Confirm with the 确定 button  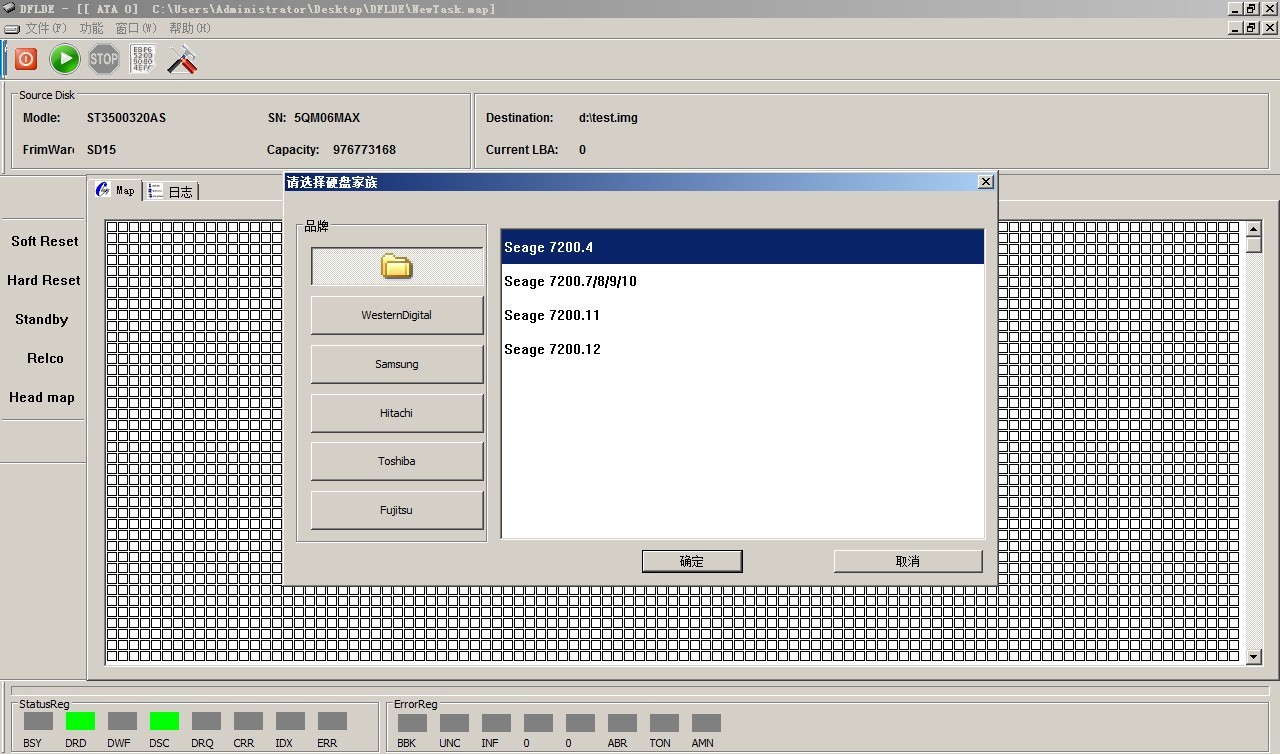click(692, 561)
